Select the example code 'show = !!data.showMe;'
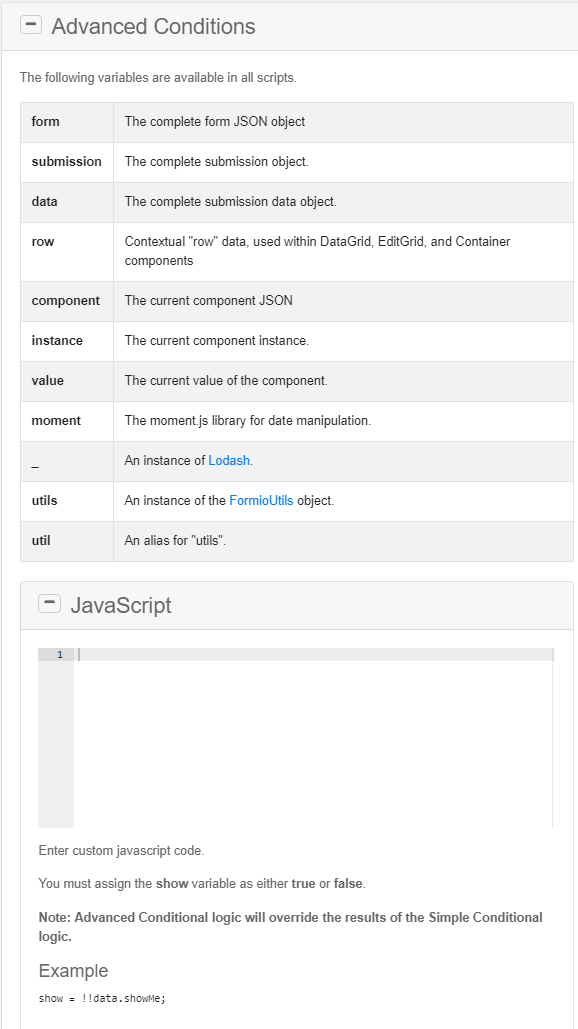Viewport: 578px width, 1029px height. click(x=100, y=998)
